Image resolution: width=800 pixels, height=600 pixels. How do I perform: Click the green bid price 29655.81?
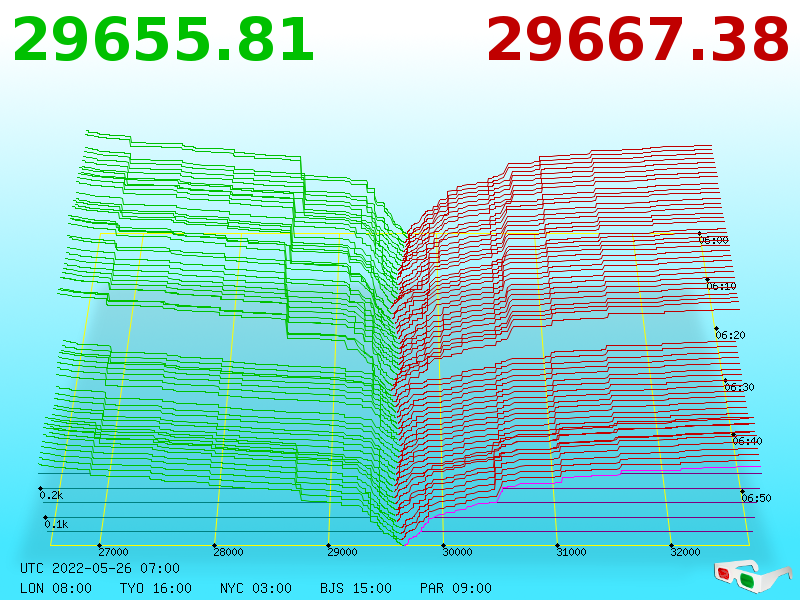(163, 40)
